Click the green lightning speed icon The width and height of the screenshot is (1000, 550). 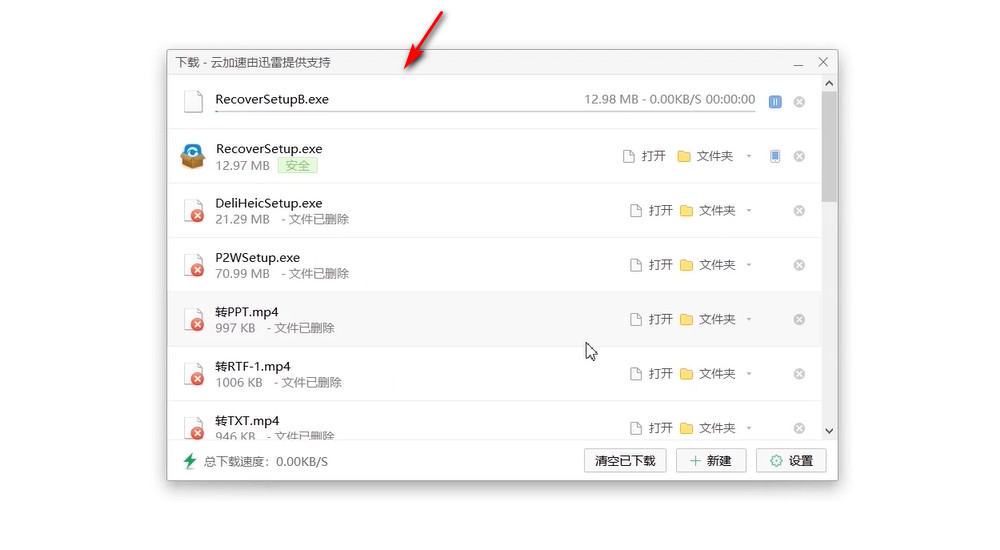(189, 461)
